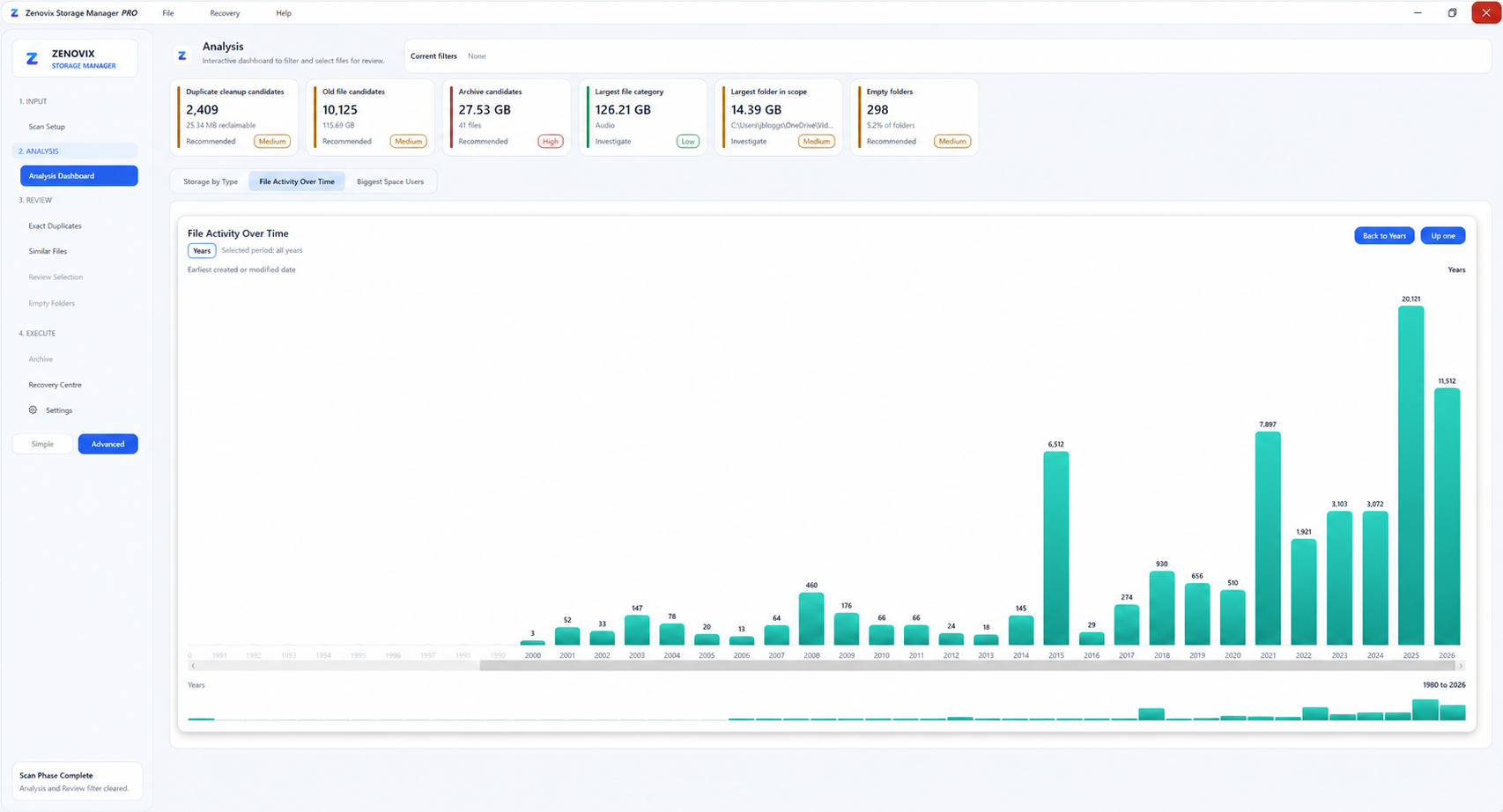Click Selected period: all years text
This screenshot has width=1503, height=812.
click(262, 251)
